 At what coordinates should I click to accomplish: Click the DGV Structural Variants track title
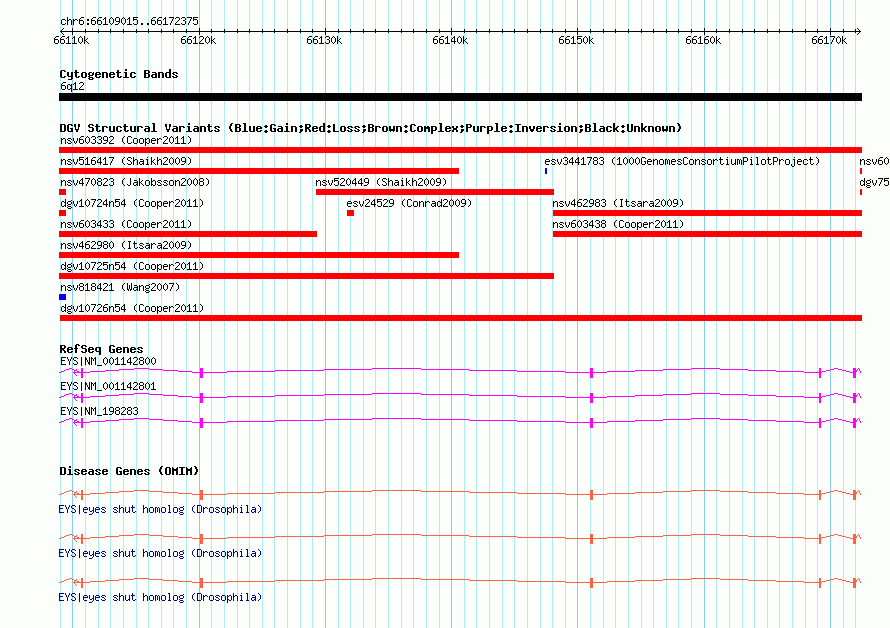click(371, 128)
